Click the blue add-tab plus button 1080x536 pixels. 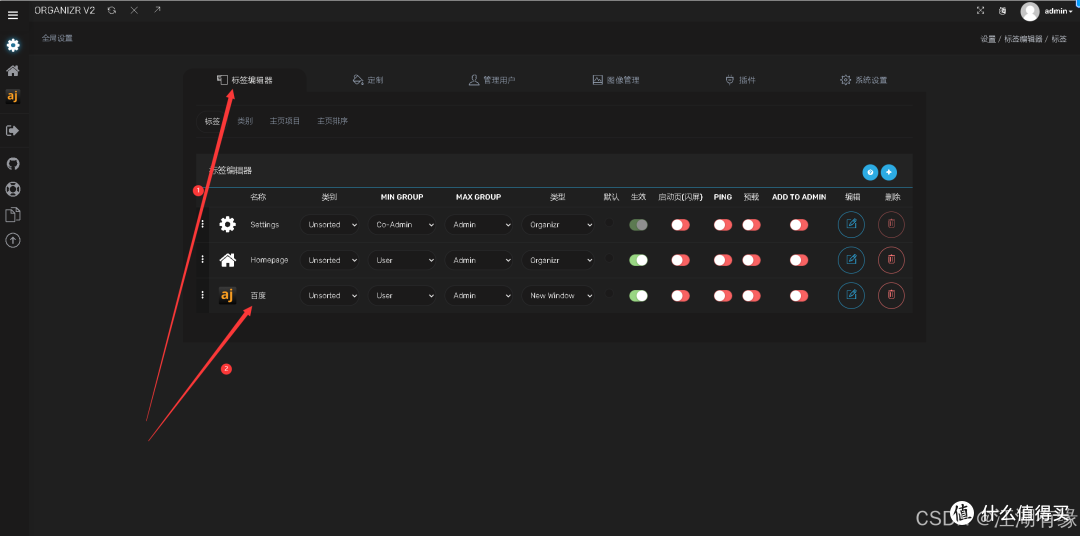(x=889, y=172)
